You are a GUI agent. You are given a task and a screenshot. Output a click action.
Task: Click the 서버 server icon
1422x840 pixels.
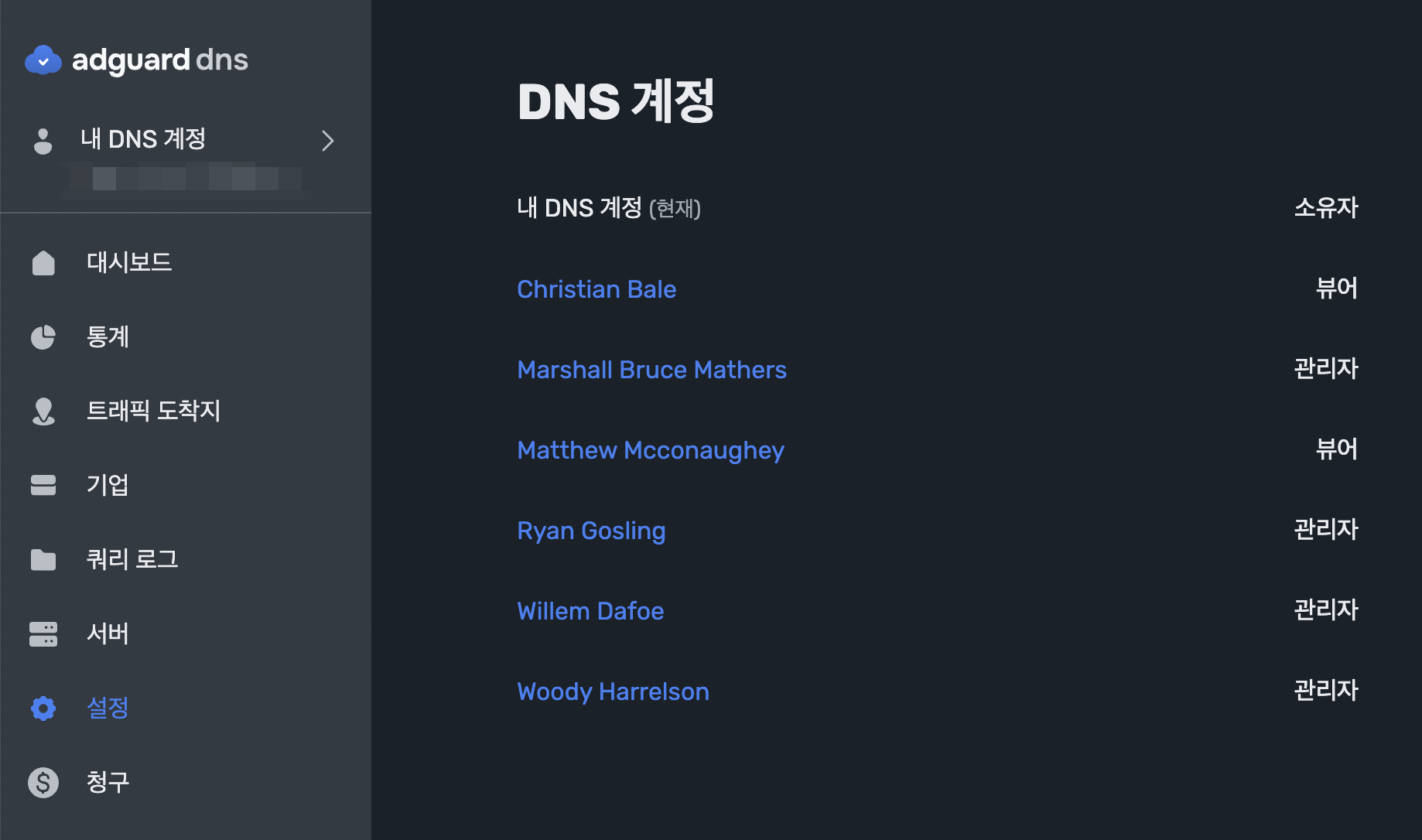coord(43,633)
